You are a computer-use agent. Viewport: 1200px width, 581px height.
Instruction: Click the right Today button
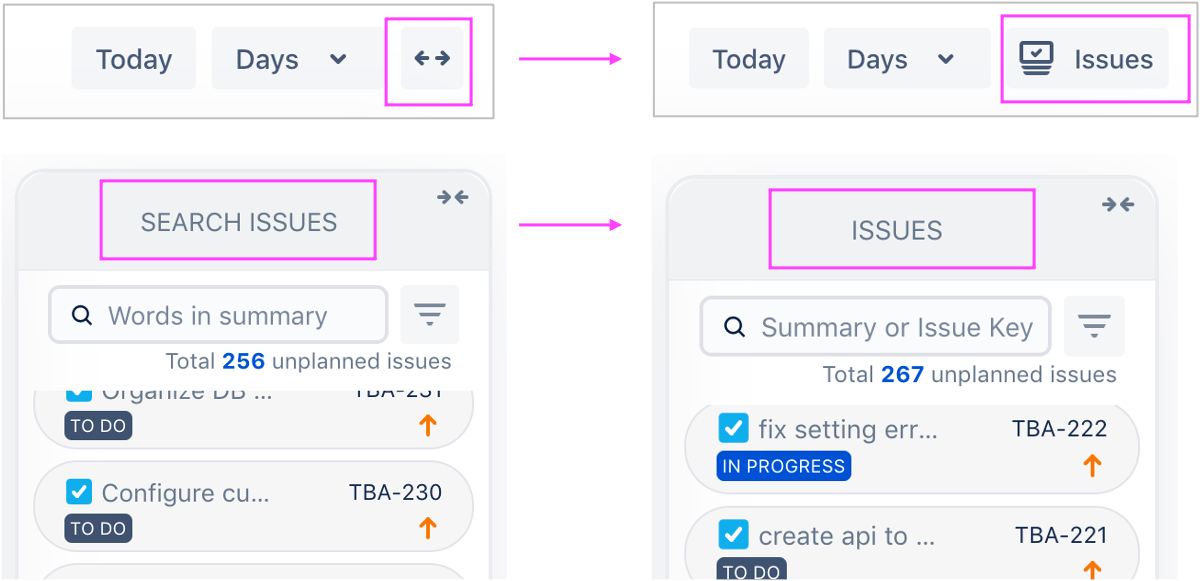tap(748, 59)
